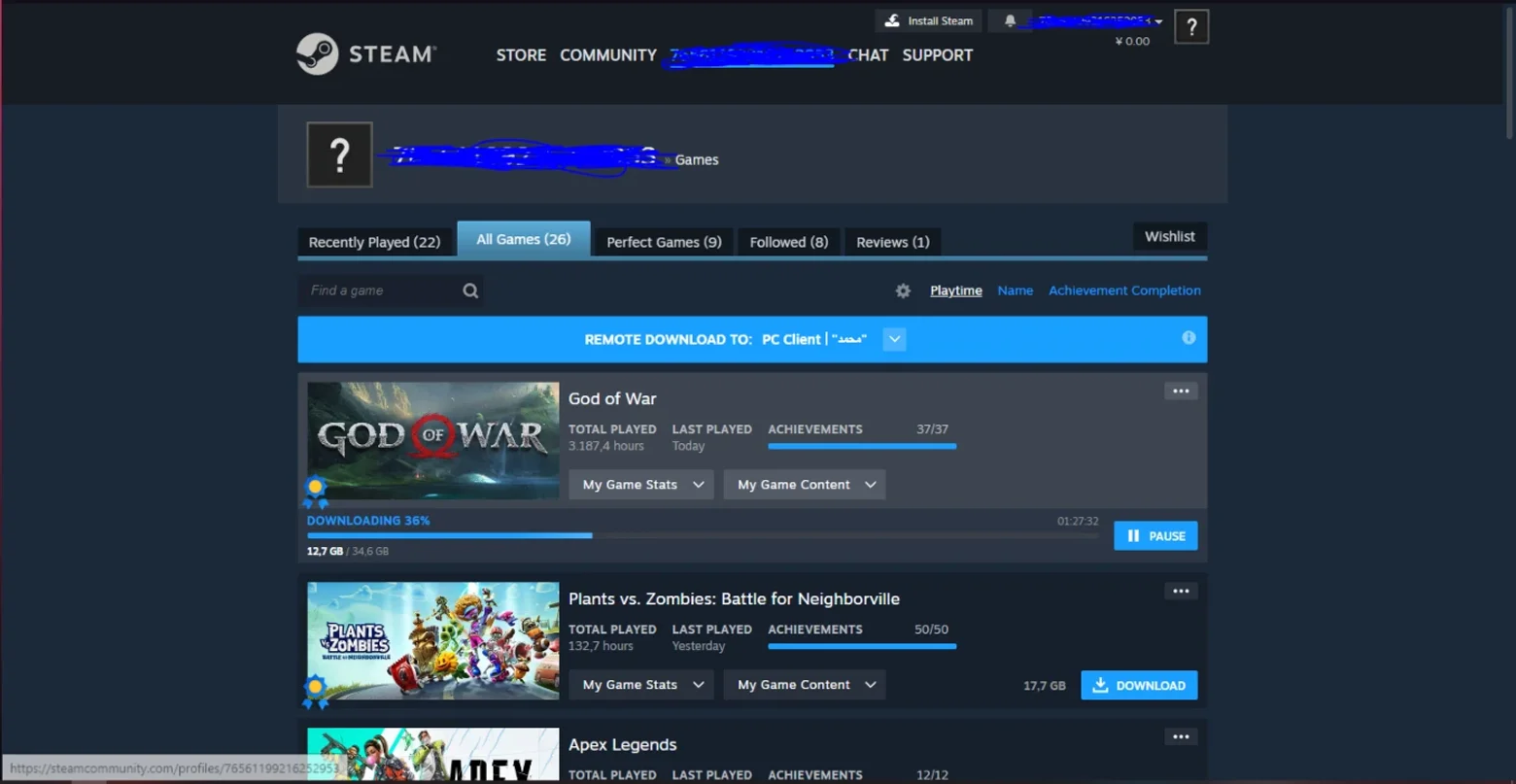This screenshot has height=784, width=1516.
Task: Open the games list settings gear
Action: click(x=903, y=290)
